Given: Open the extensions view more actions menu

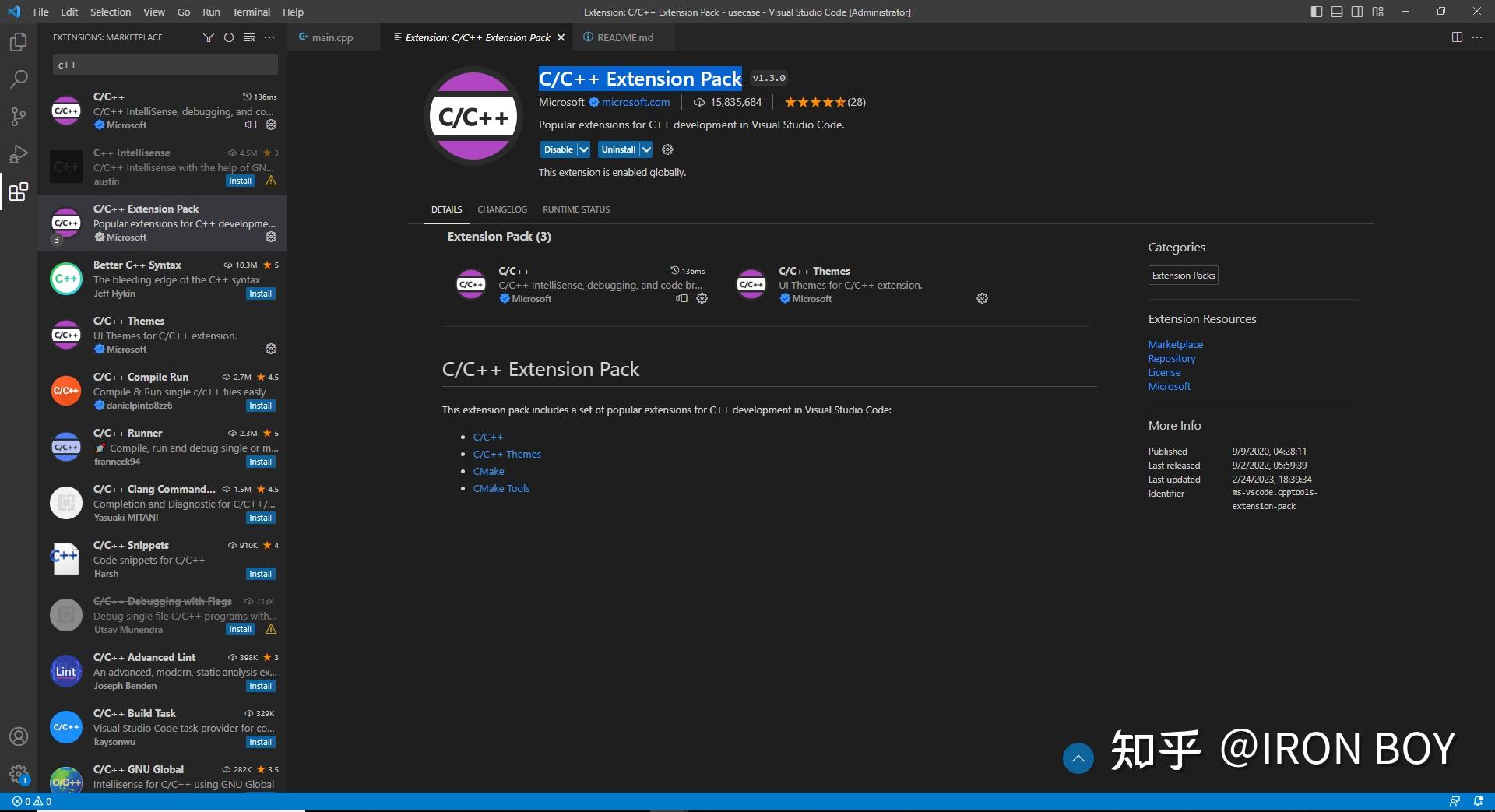Looking at the screenshot, I should (269, 37).
